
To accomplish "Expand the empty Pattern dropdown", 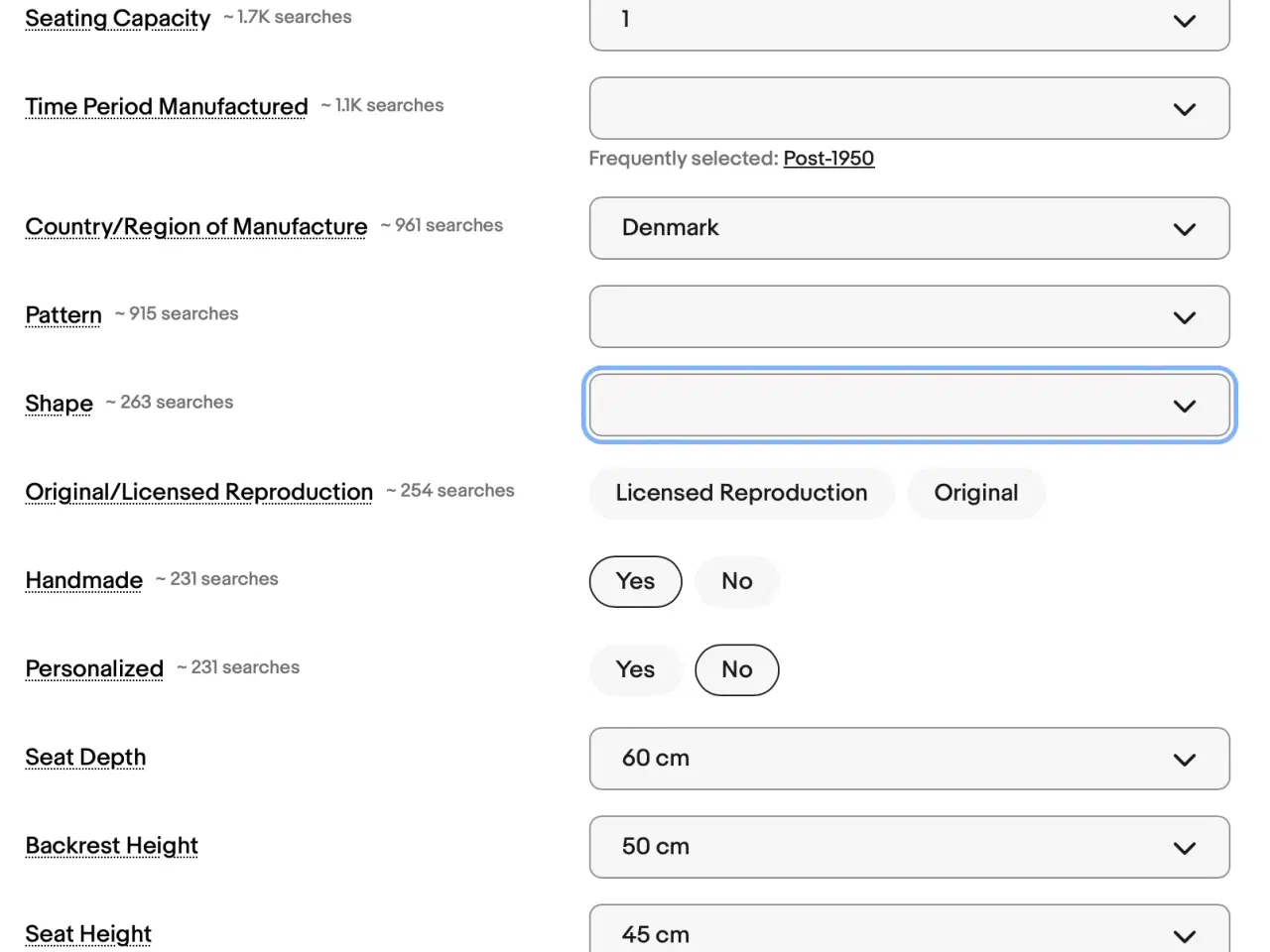I will (x=908, y=316).
